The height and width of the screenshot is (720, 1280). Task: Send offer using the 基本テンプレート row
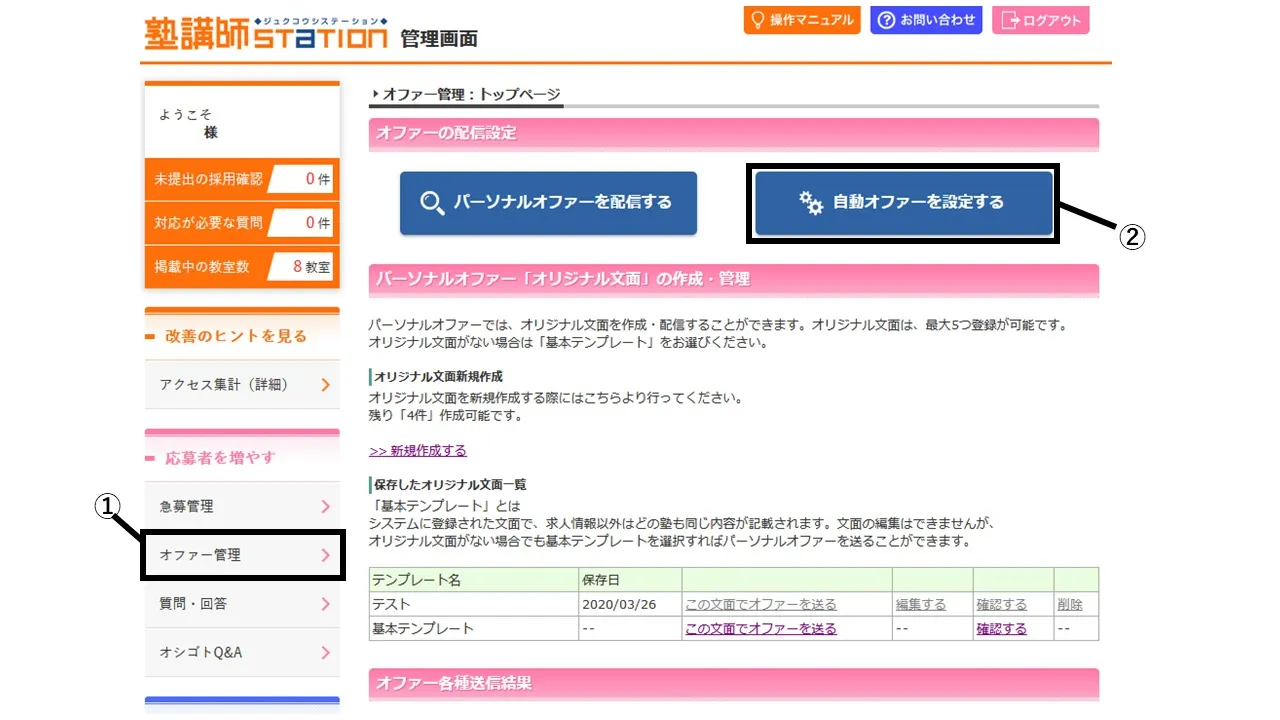(760, 629)
